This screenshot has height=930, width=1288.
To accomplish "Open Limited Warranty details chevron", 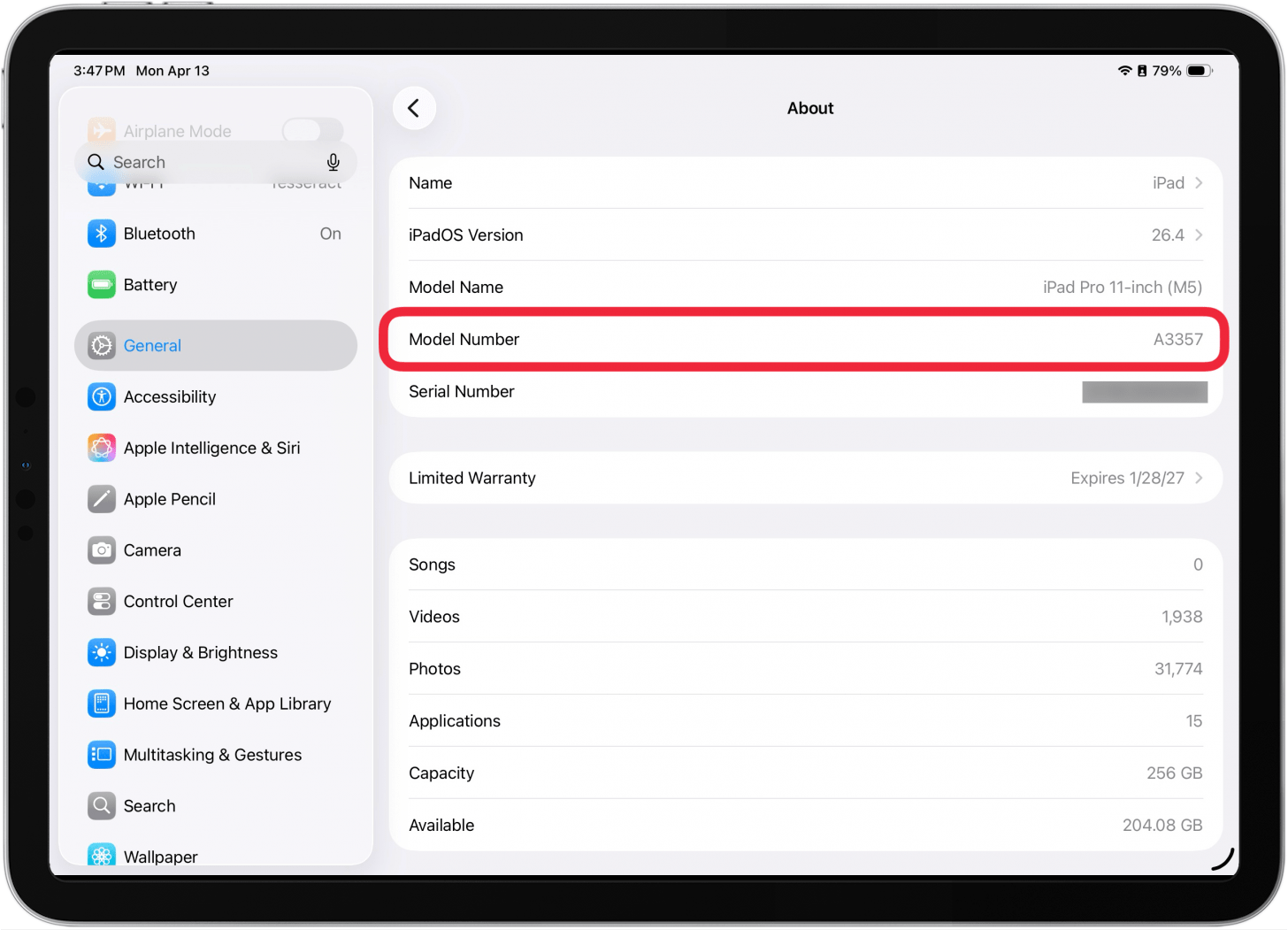I will tap(1199, 478).
